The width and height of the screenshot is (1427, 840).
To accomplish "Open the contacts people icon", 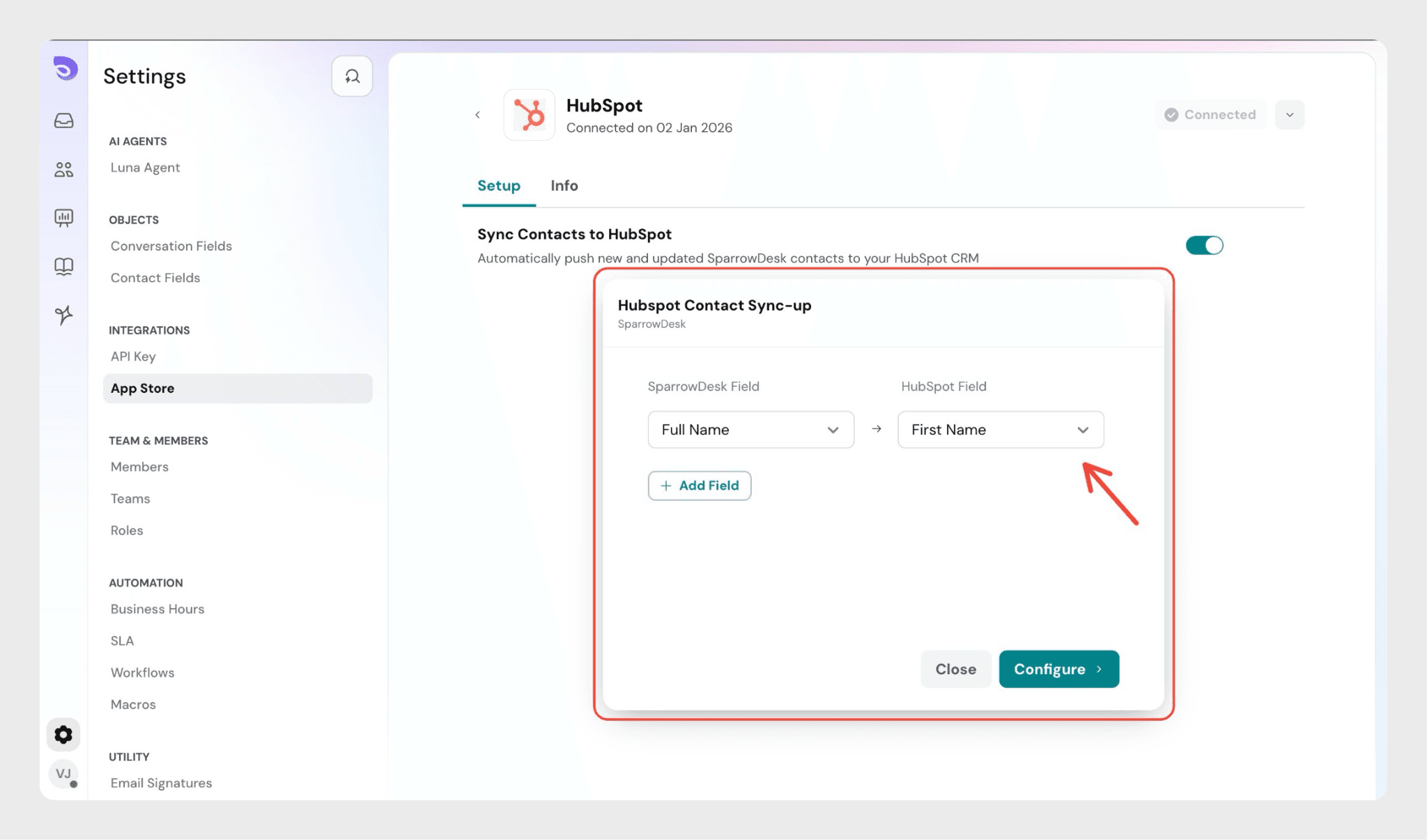I will pyautogui.click(x=63, y=169).
